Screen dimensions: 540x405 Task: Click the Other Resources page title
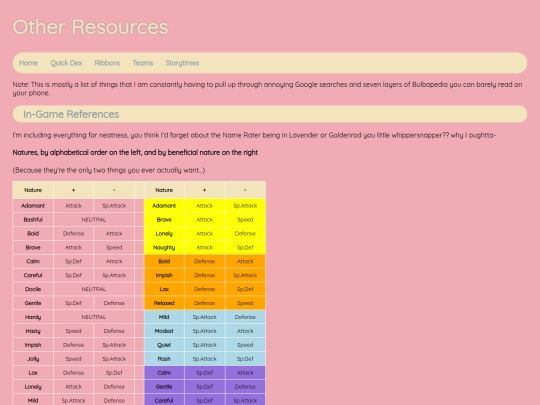(90, 27)
